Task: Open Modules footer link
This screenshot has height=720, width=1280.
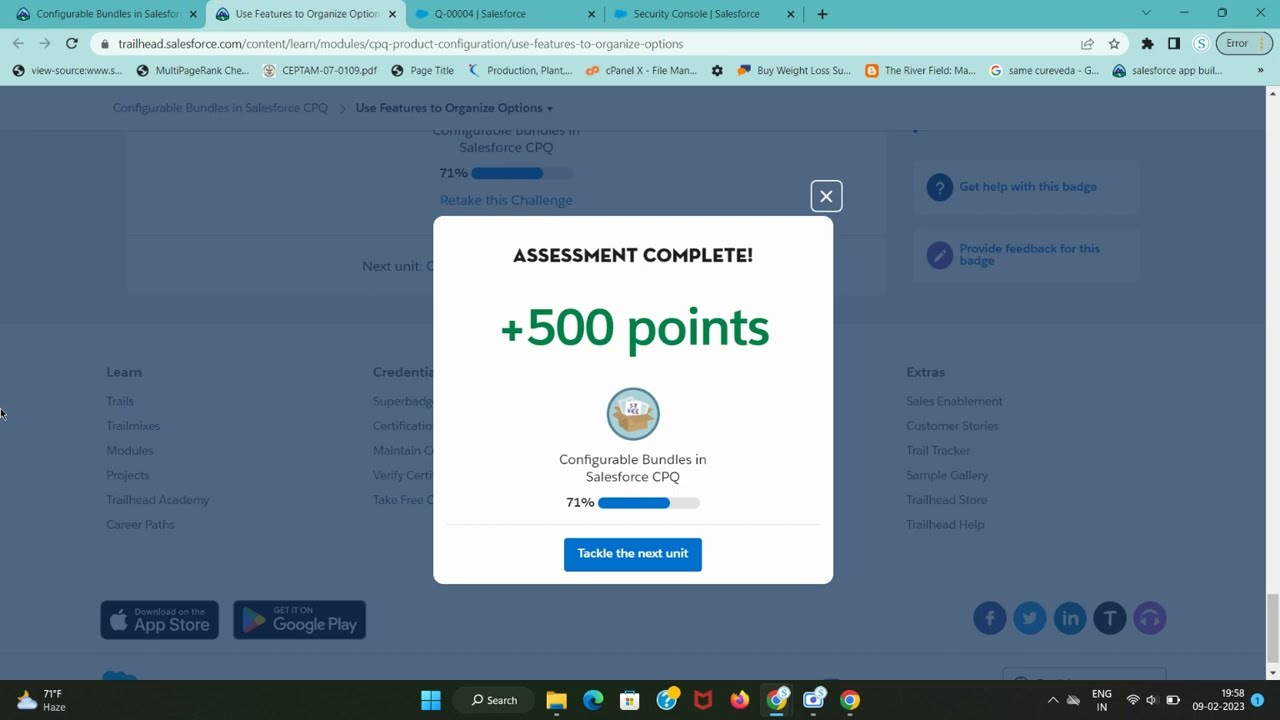Action: [x=130, y=451]
